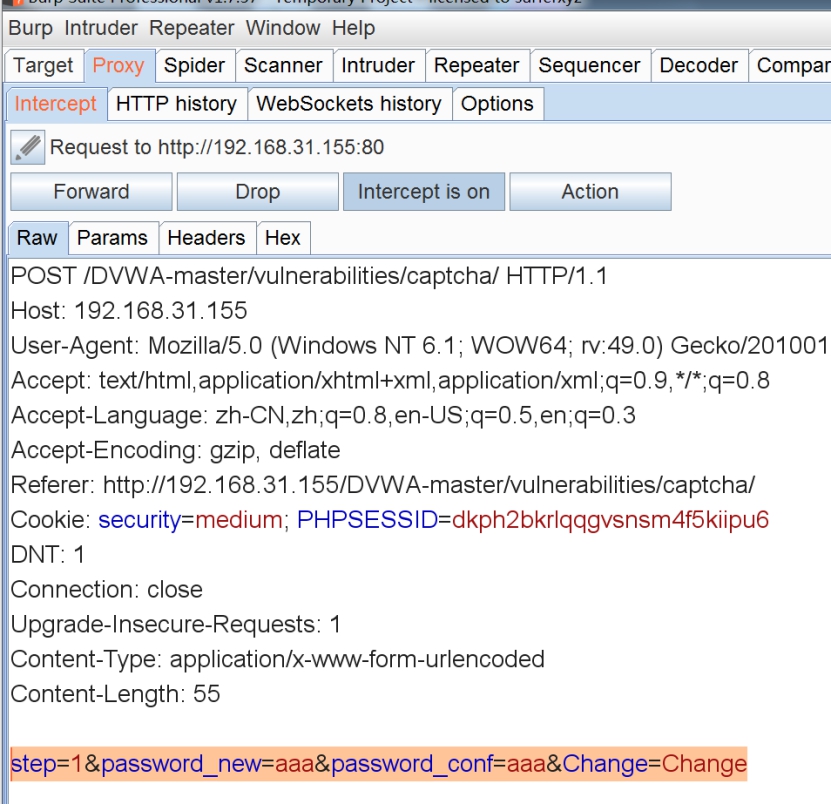Click the PHPSESSID cookie value

(610, 520)
